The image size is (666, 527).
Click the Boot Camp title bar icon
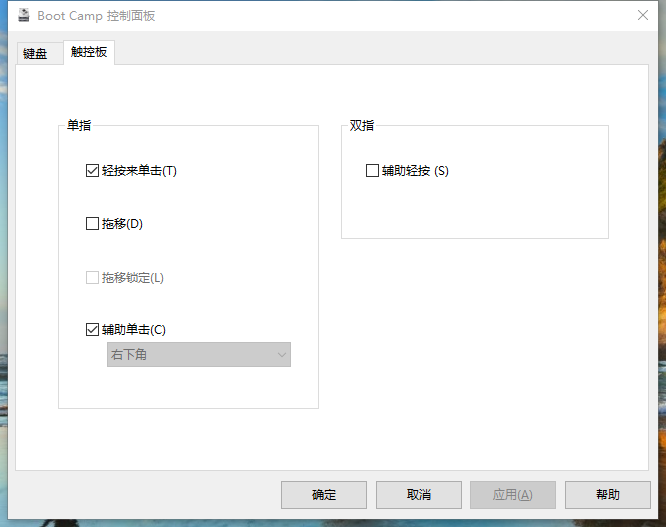click(24, 16)
